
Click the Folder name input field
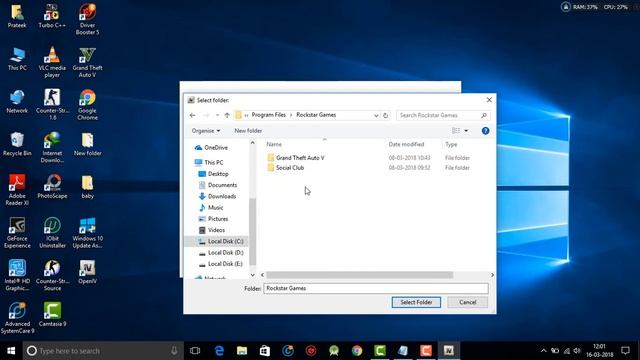coord(376,288)
